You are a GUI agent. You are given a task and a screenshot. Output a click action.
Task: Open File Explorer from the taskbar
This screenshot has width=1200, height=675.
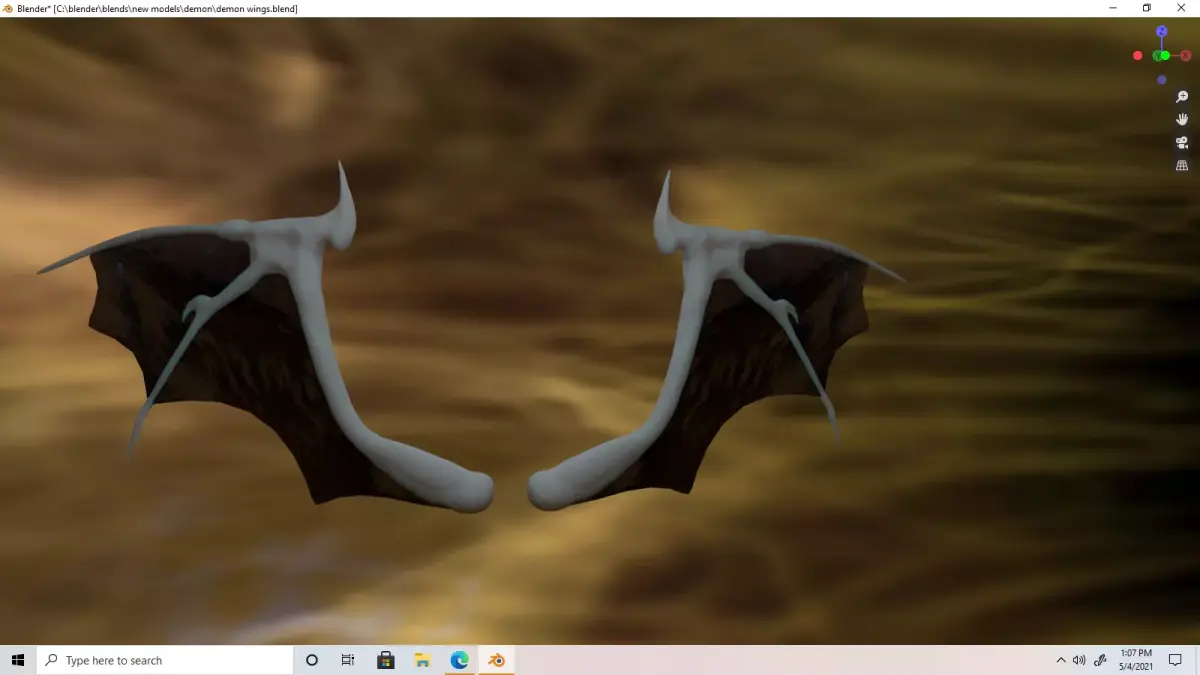(422, 660)
